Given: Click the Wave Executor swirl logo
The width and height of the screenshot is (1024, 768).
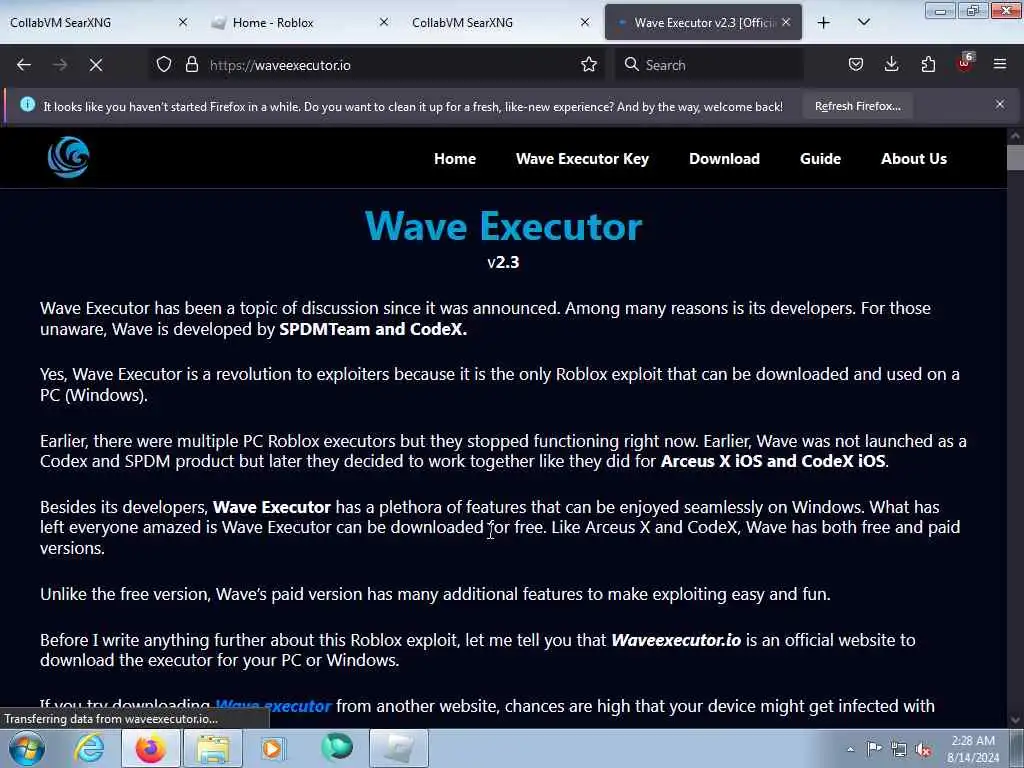Looking at the screenshot, I should point(69,157).
